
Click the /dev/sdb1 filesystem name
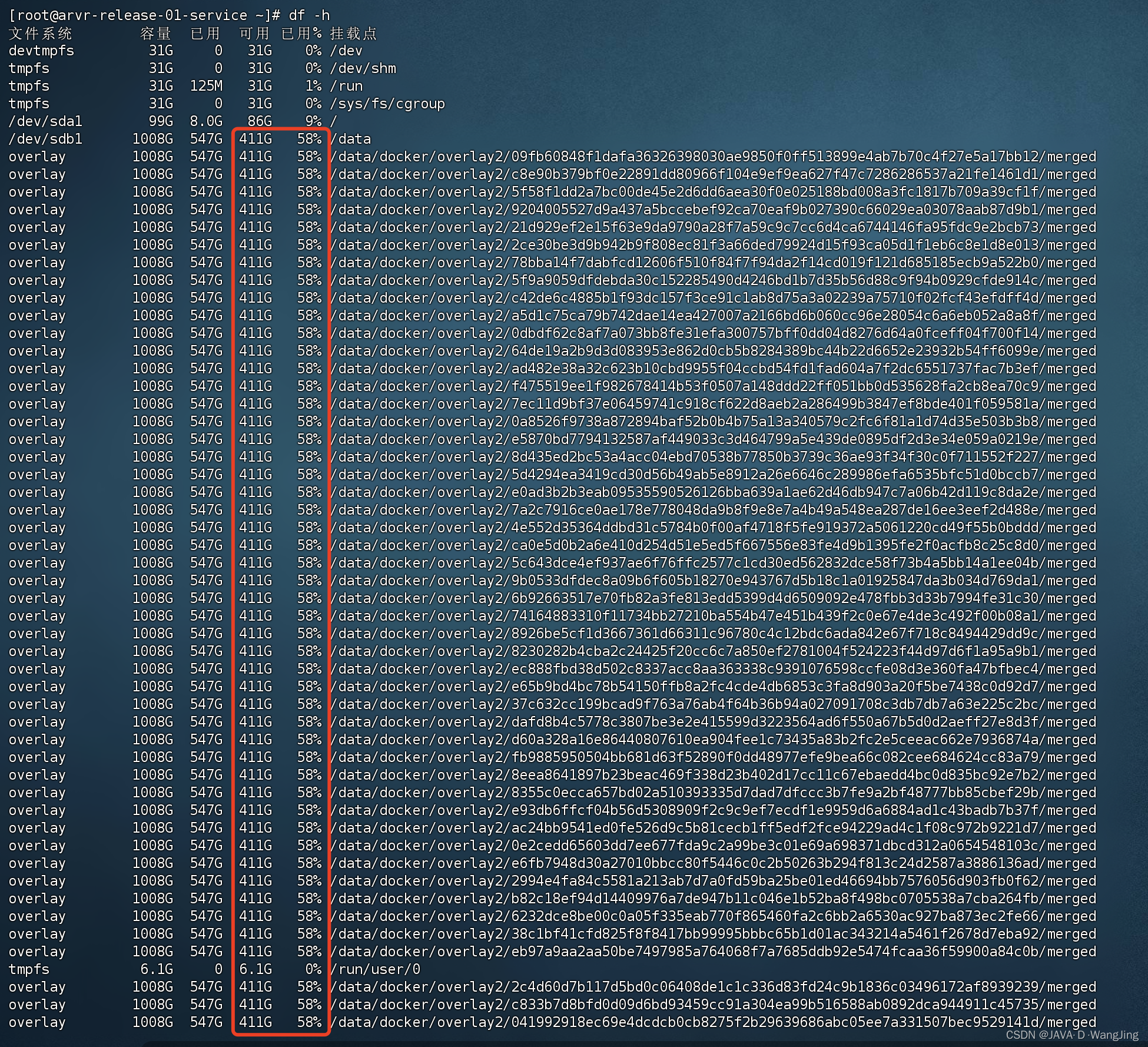(45, 139)
